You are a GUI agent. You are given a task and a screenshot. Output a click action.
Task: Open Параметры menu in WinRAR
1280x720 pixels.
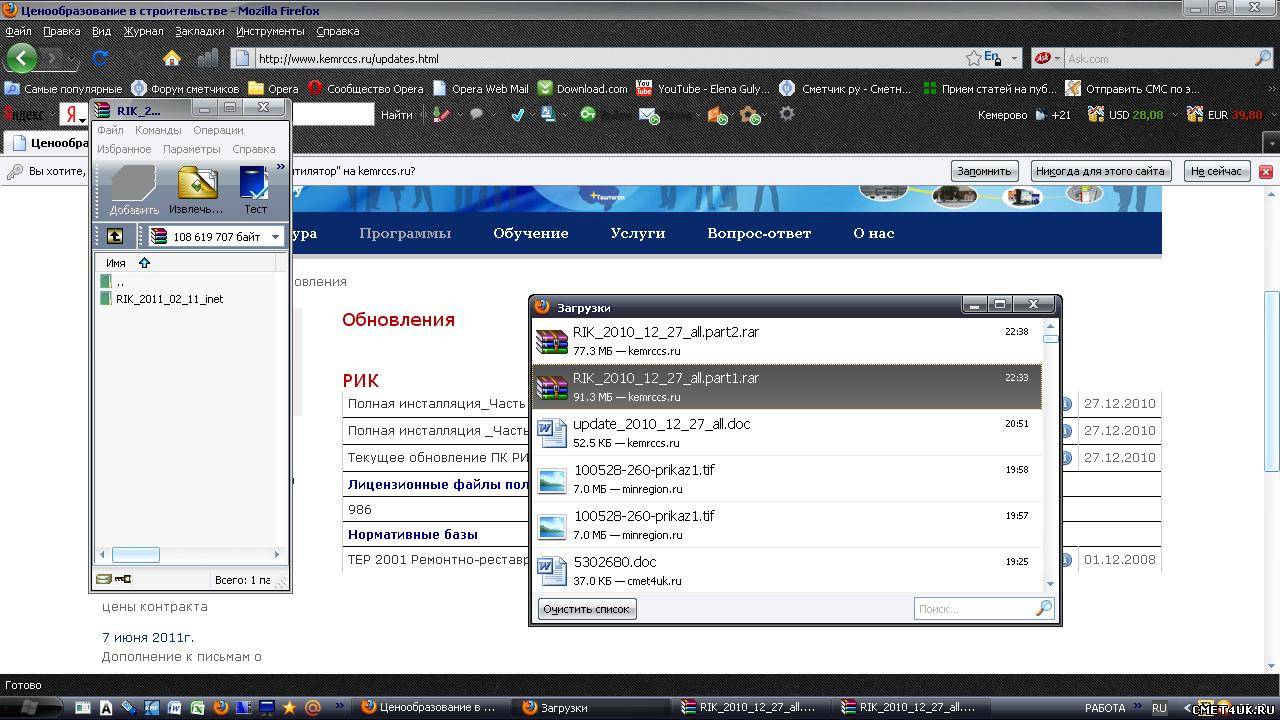point(191,149)
